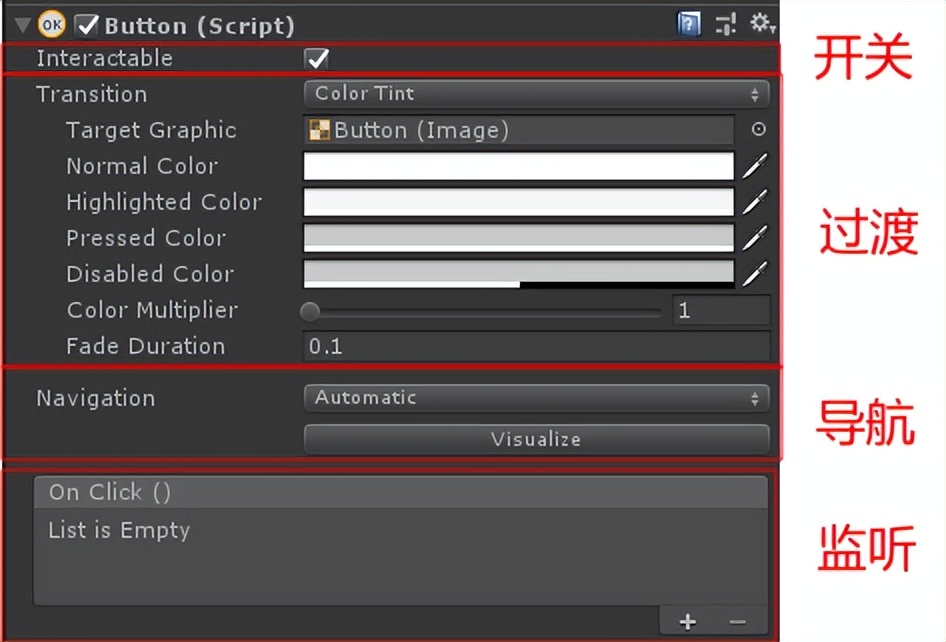Click the Visualize button

(x=536, y=439)
